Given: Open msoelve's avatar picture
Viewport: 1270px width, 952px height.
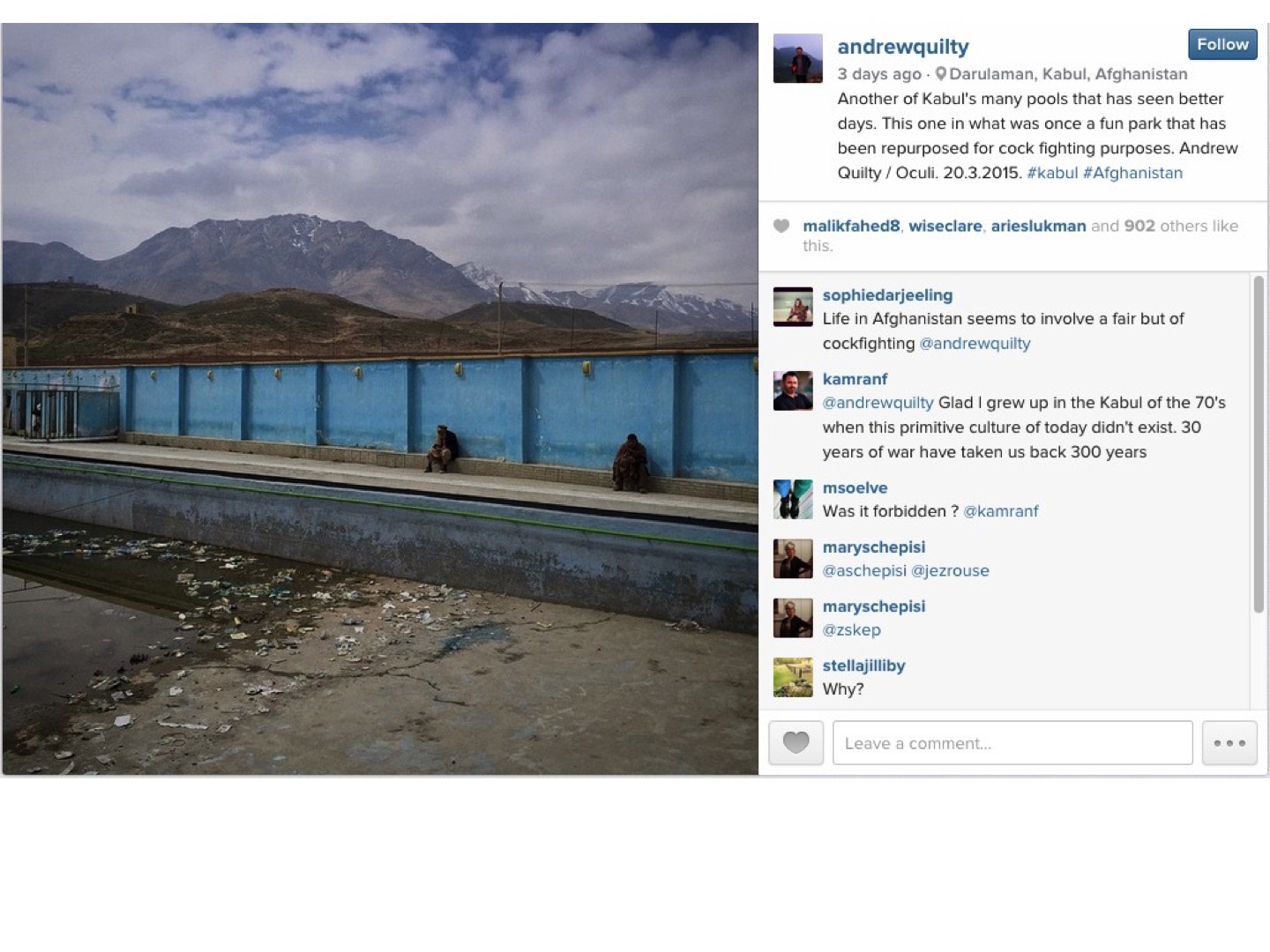Looking at the screenshot, I should click(x=793, y=499).
